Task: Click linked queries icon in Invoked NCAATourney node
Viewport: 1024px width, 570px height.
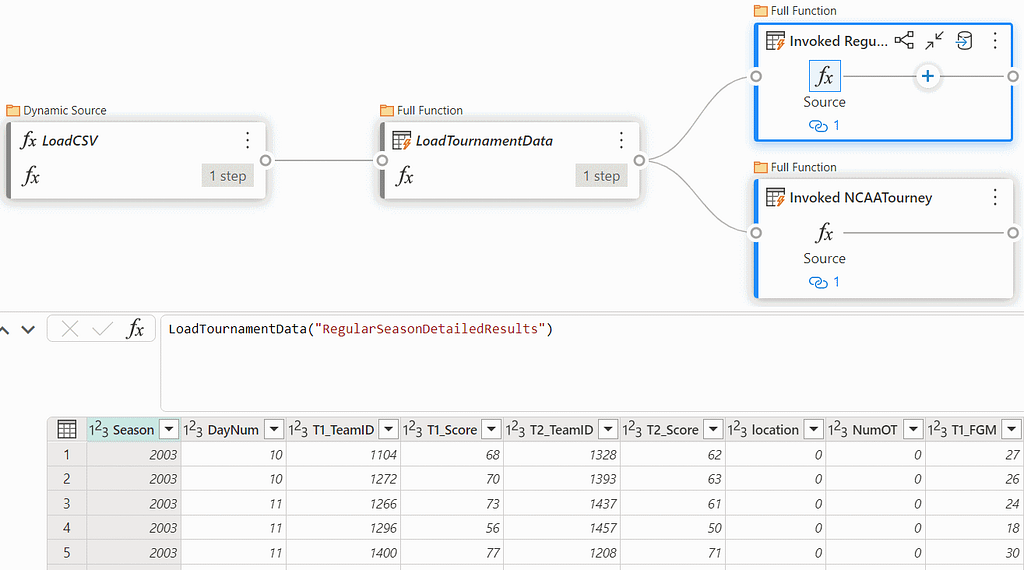Action: [x=818, y=282]
